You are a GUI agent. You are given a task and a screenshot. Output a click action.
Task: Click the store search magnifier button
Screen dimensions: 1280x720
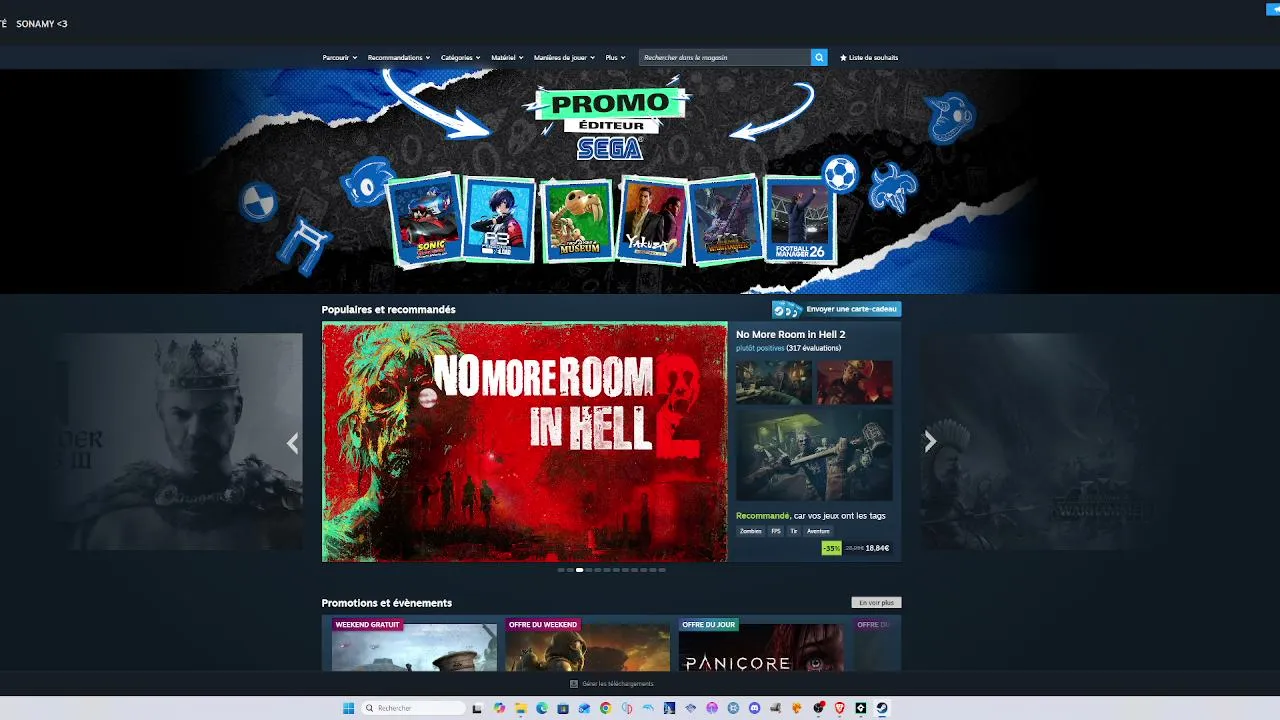(819, 57)
